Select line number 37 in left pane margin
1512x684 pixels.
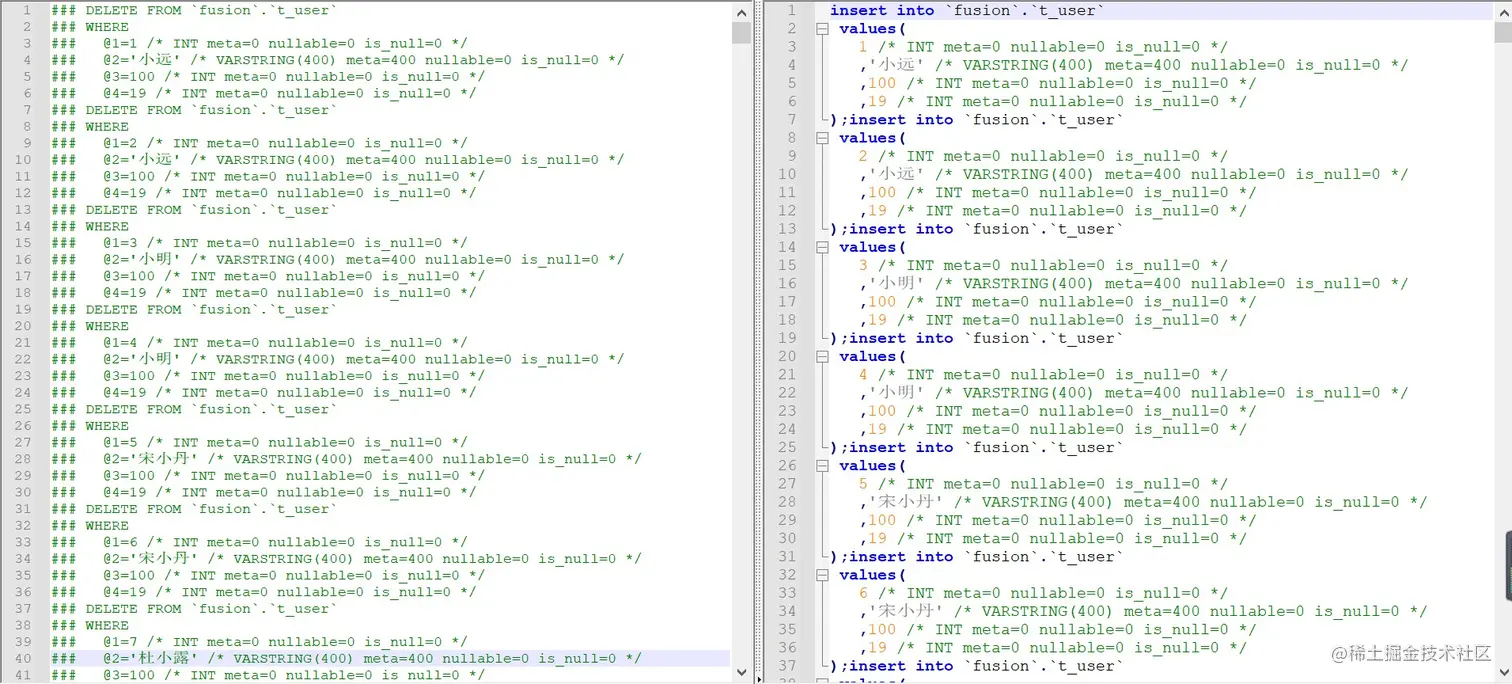tap(23, 609)
